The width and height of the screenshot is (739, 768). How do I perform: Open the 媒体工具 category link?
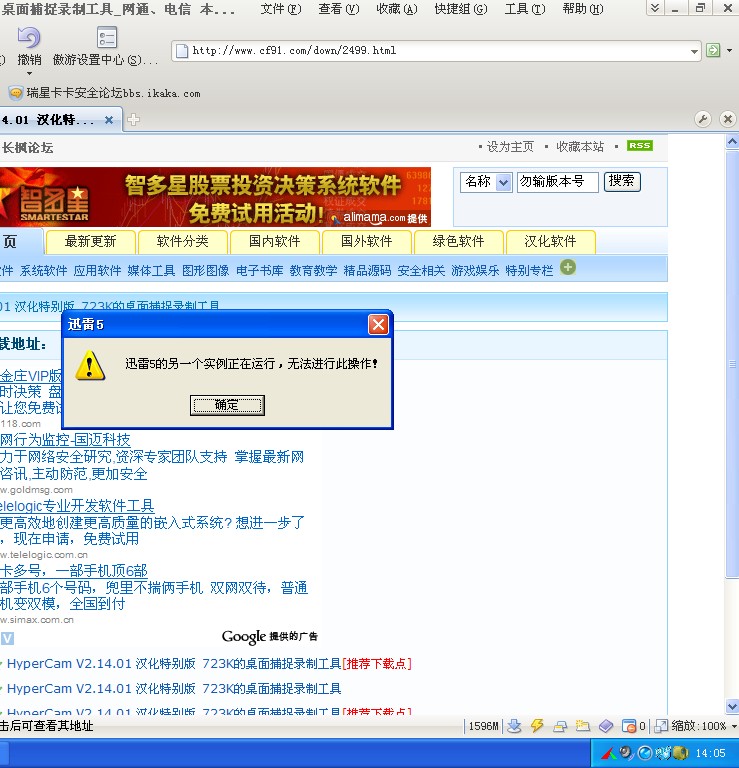[151, 270]
